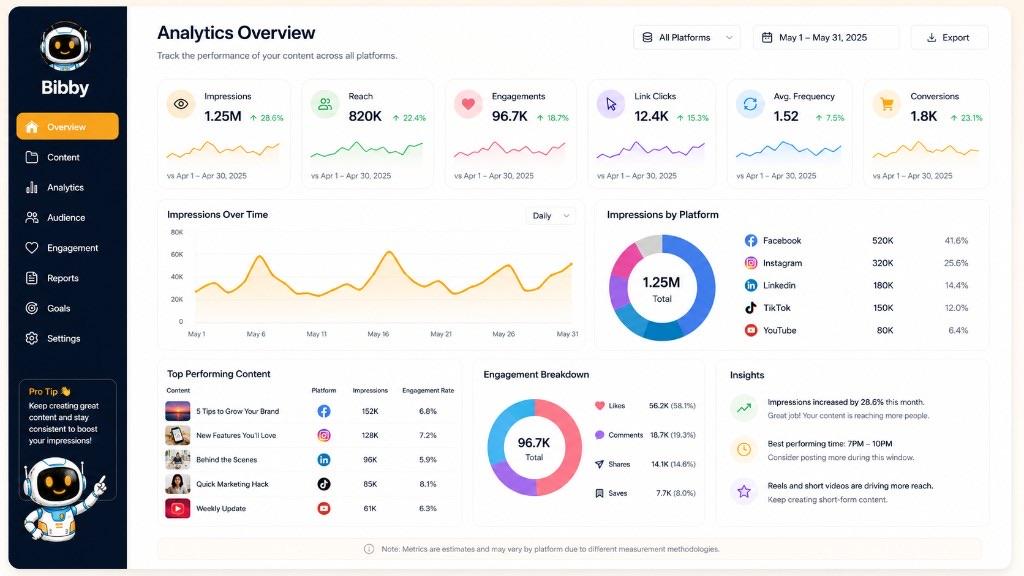The height and width of the screenshot is (576, 1024).
Task: Click the Content folder icon in sidebar
Action: tap(31, 157)
